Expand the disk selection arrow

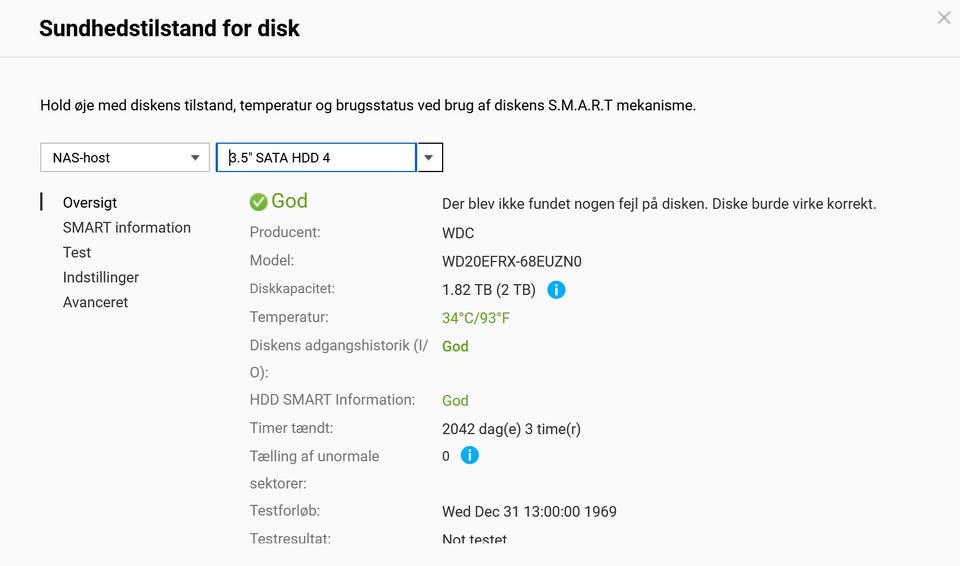coord(429,158)
